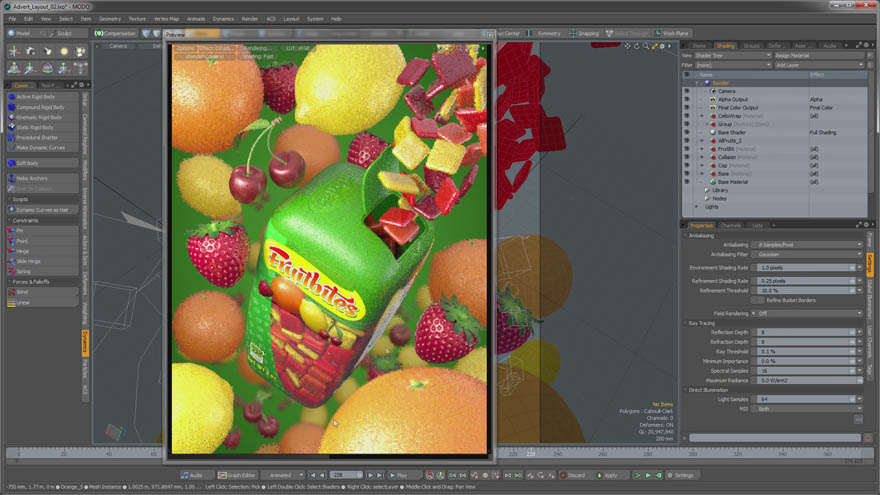Open the Render menu

click(x=250, y=19)
